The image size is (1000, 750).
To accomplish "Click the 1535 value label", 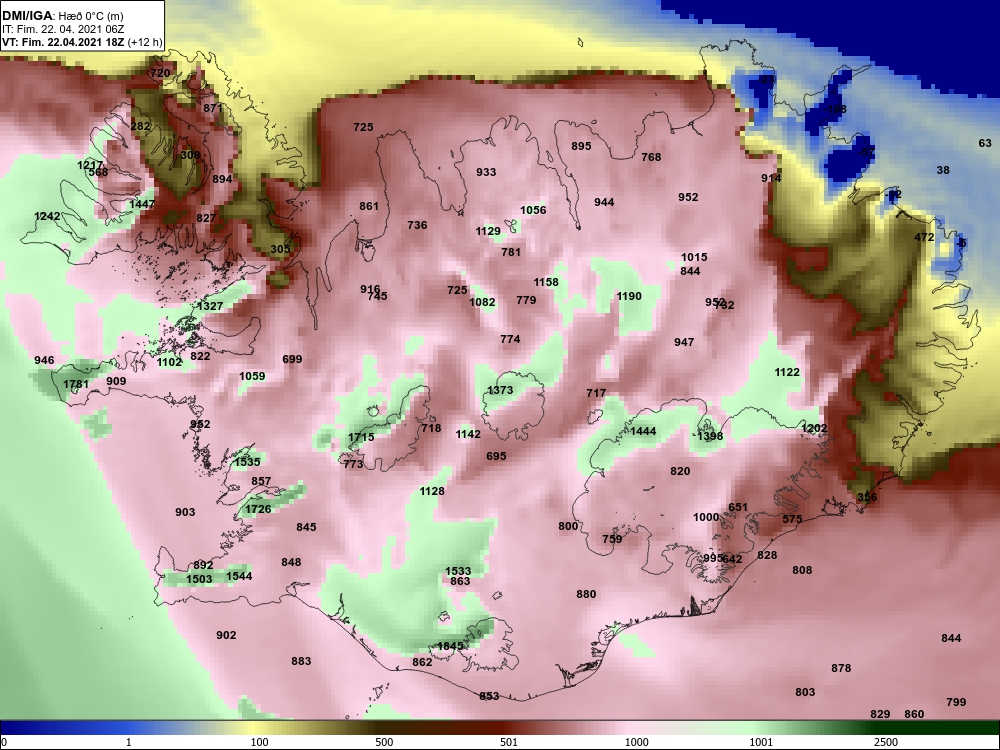I will coord(247,462).
